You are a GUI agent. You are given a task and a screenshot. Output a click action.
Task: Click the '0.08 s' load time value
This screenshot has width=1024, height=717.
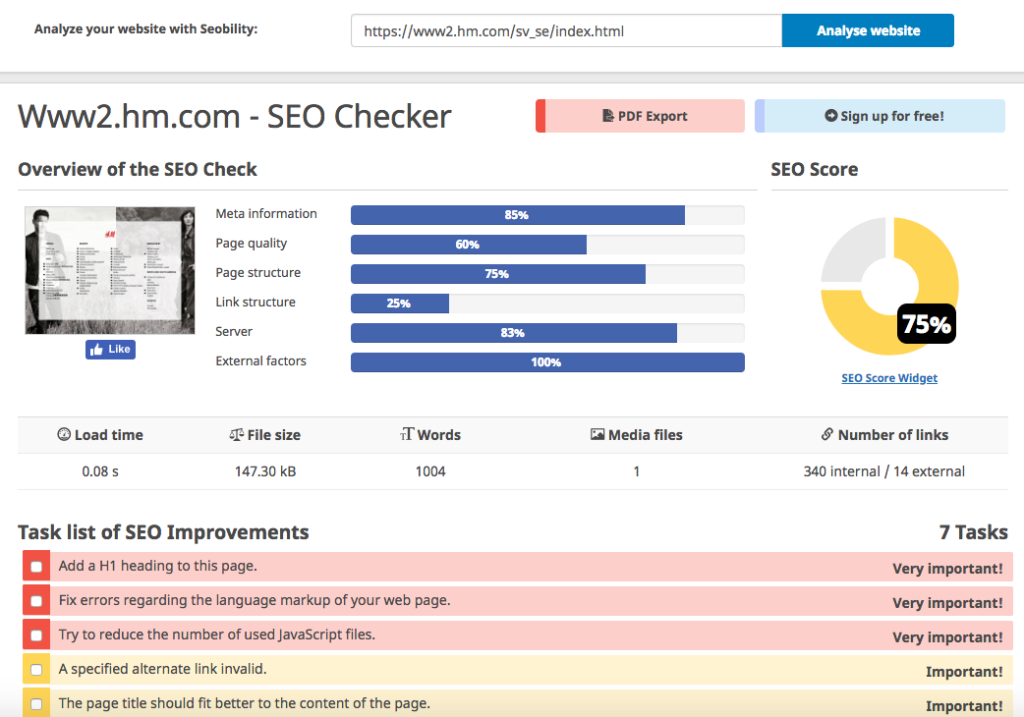click(x=100, y=471)
